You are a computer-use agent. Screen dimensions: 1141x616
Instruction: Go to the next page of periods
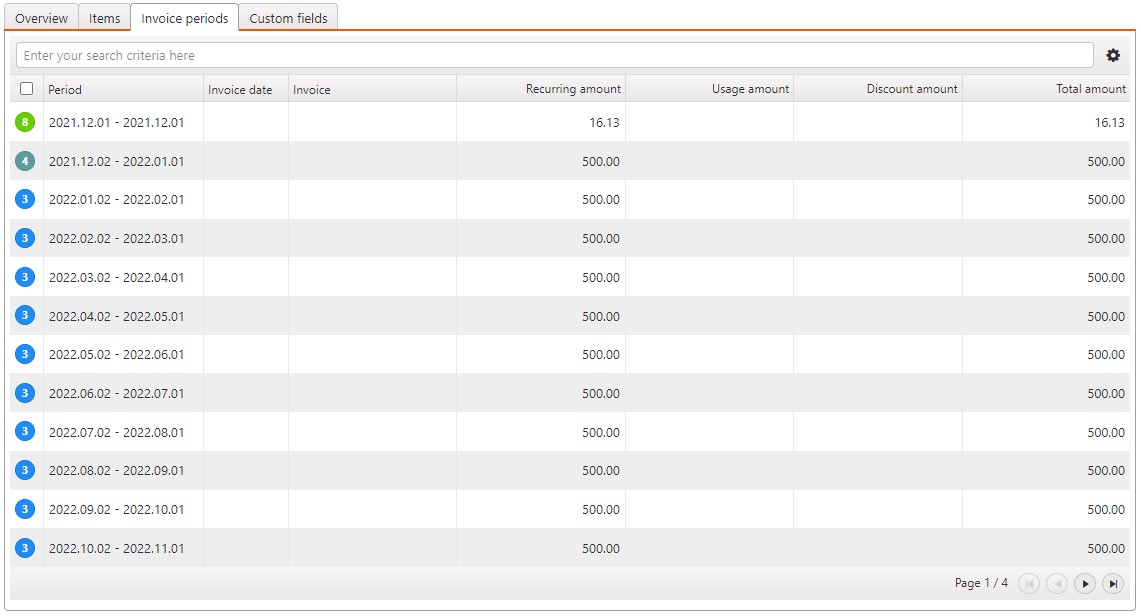(x=1085, y=584)
